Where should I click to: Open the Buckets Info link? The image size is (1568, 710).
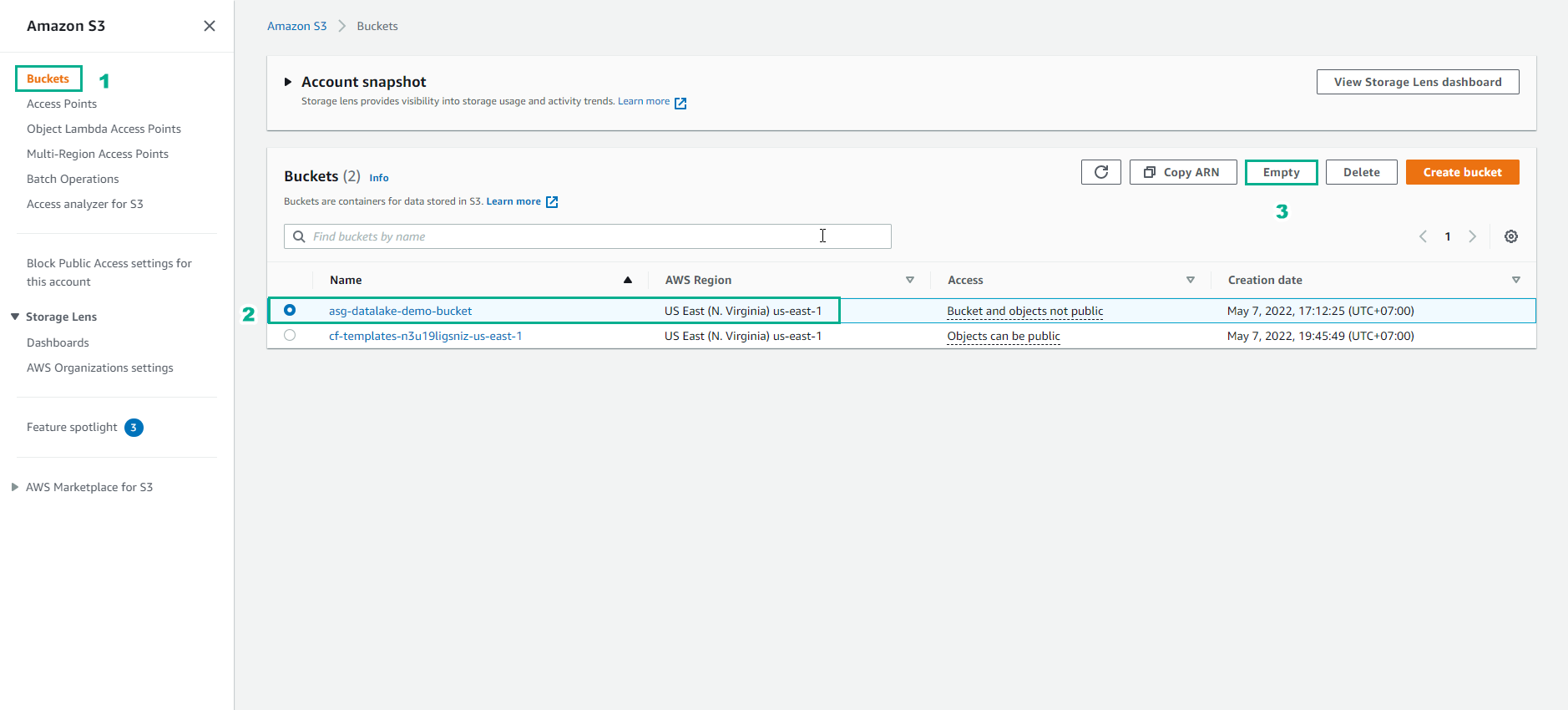[x=379, y=178]
